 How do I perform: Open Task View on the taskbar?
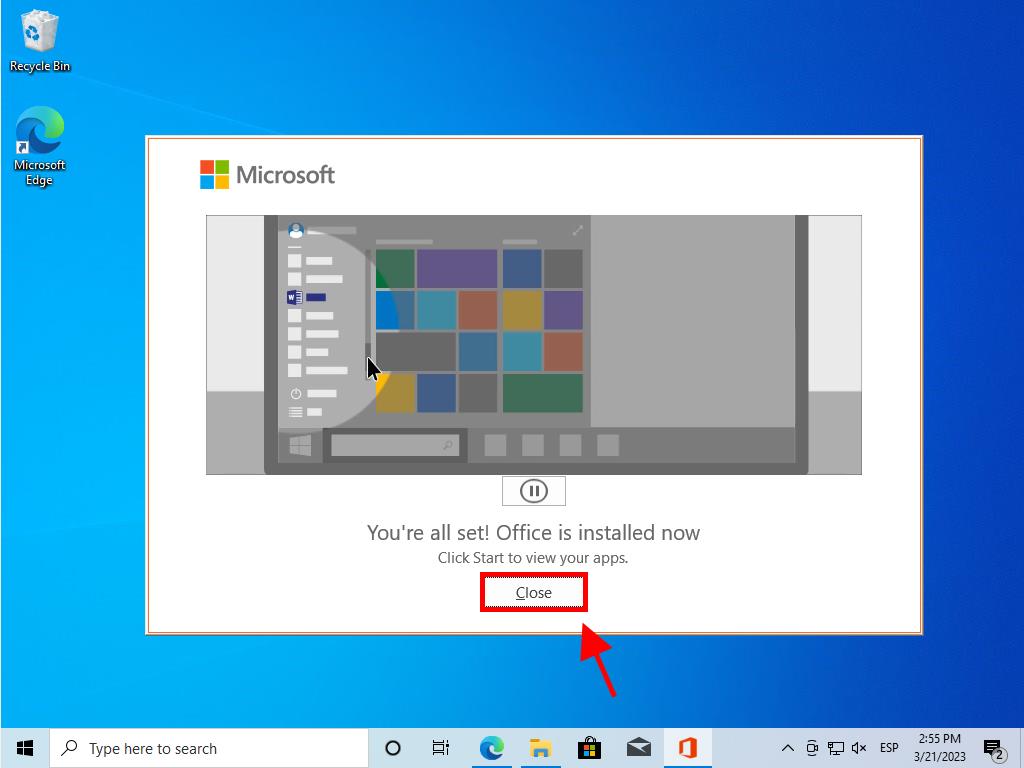coord(440,747)
